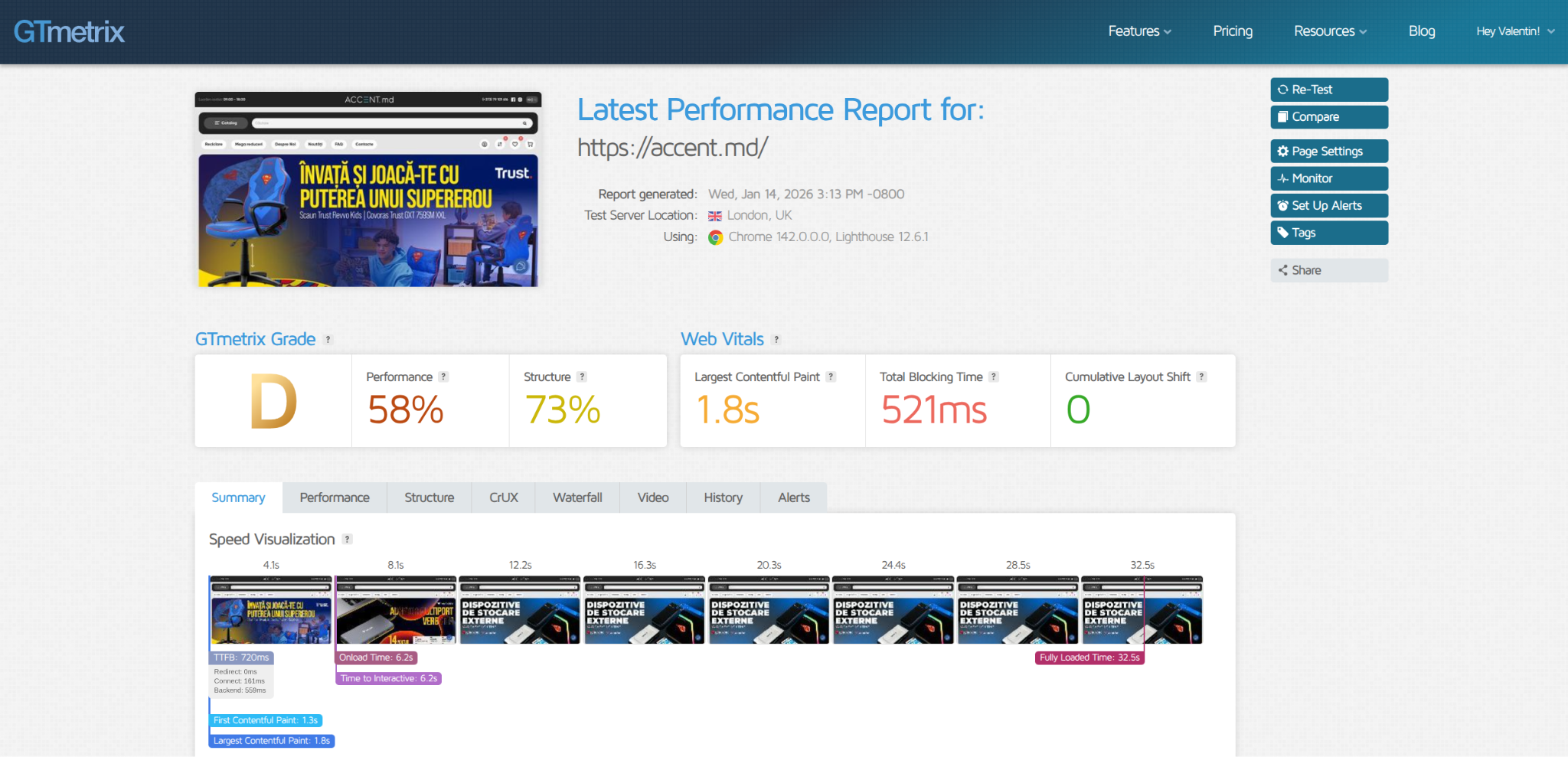Click the Share button
Viewport: 1568px width, 757px height.
click(x=1328, y=270)
